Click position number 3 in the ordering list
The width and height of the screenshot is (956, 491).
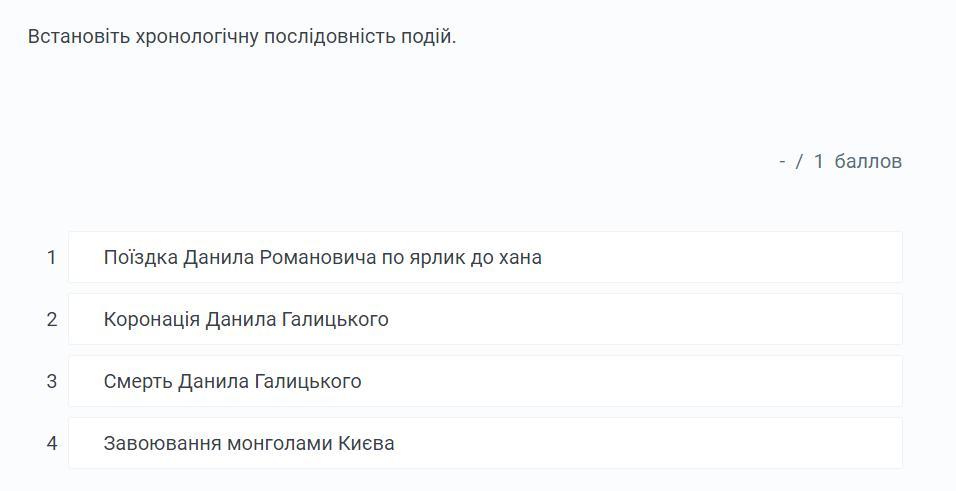pyautogui.click(x=52, y=381)
